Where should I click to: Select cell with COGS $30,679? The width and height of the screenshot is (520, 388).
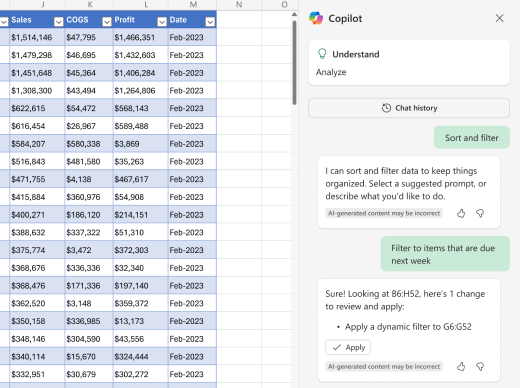(x=89, y=374)
